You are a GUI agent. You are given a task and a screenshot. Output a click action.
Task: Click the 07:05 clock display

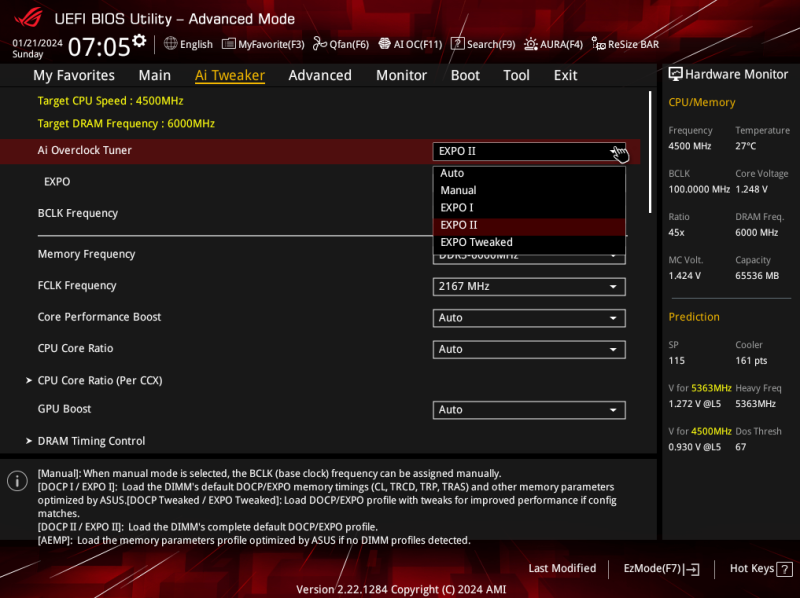point(99,47)
